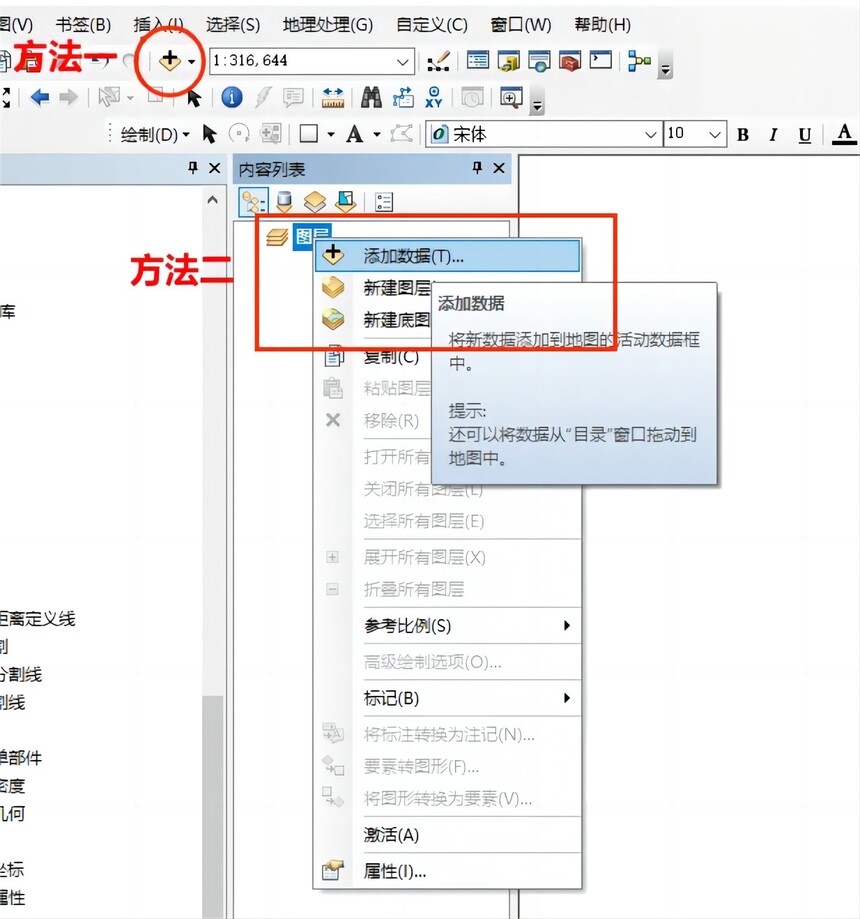860x919 pixels.
Task: Open the Find Route tool
Action: [x=403, y=97]
